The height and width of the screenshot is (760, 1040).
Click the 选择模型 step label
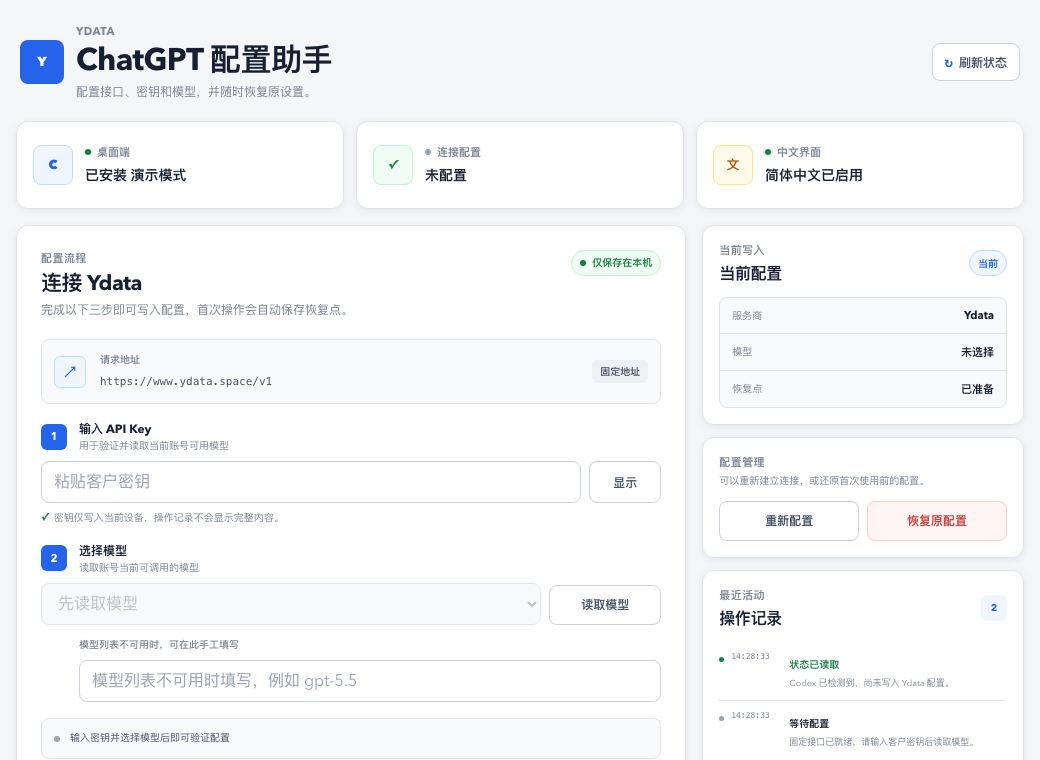103,550
